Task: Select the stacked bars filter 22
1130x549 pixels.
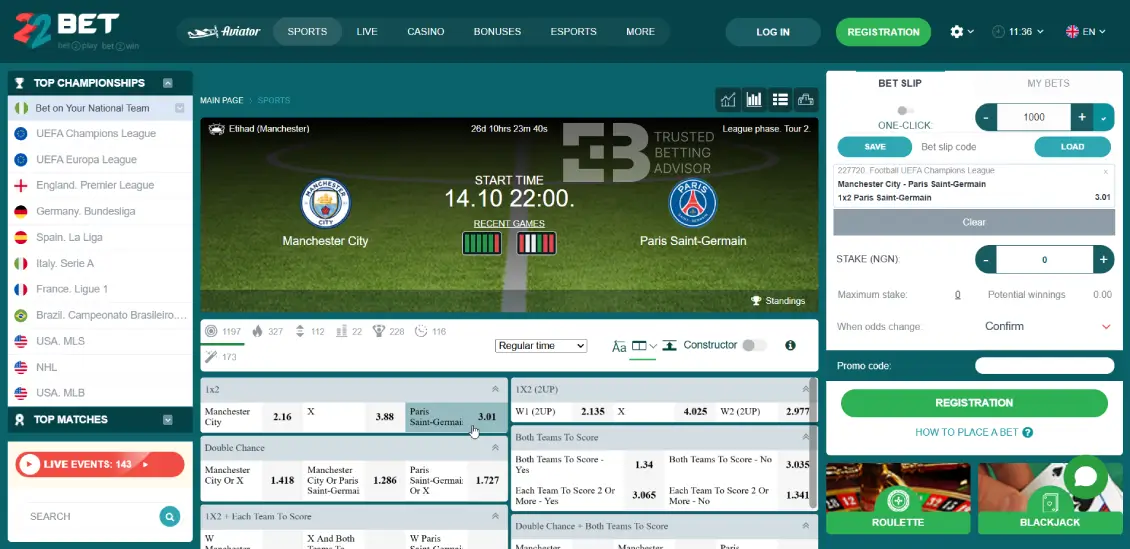Action: pyautogui.click(x=342, y=331)
